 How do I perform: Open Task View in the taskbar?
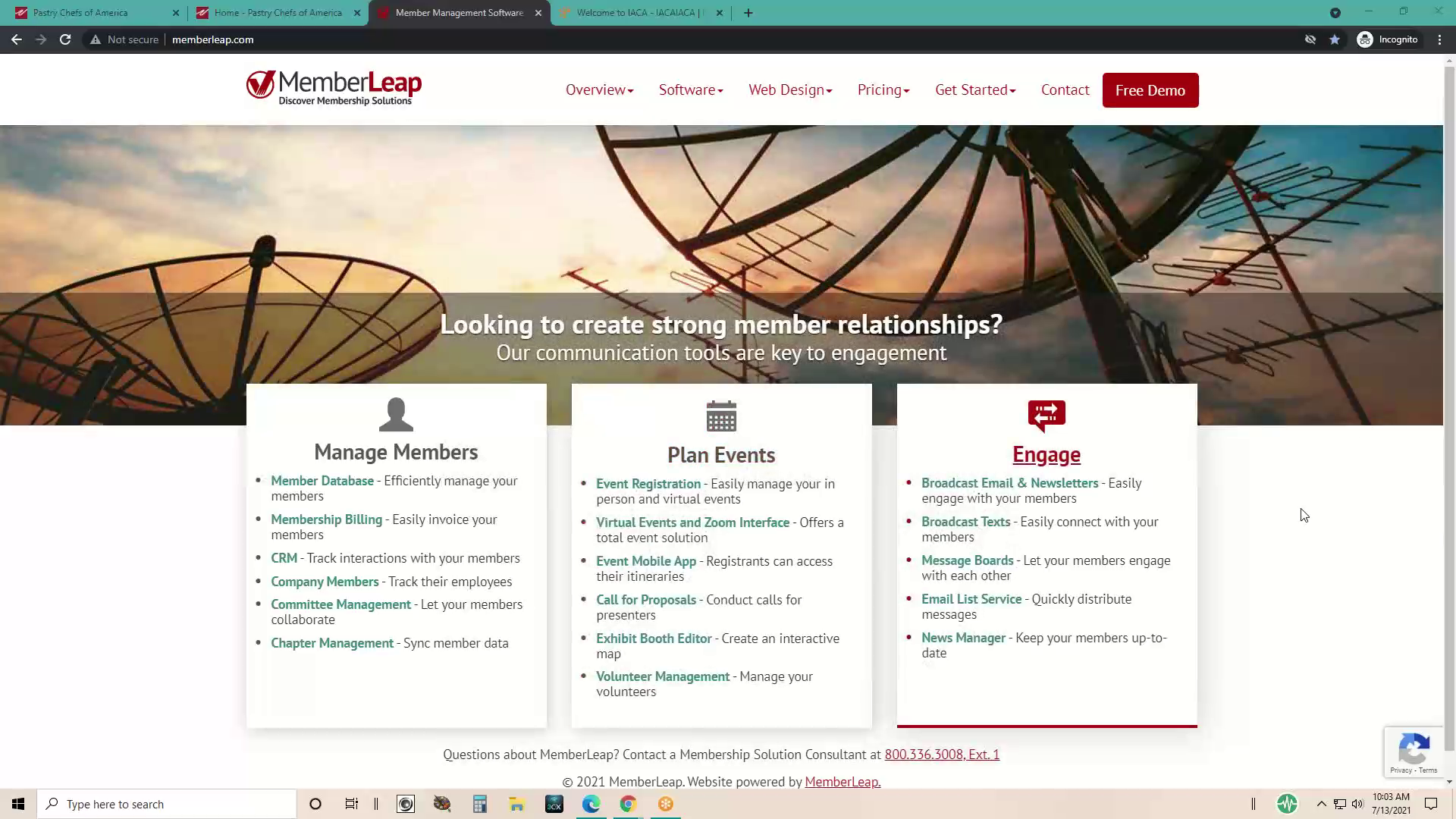coord(351,804)
